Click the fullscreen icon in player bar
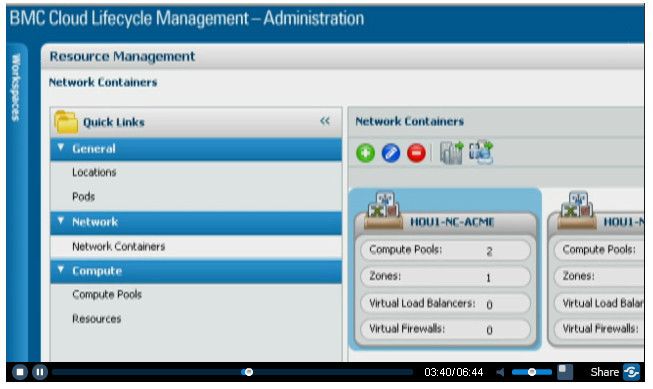Screen dimensions: 653x389 [x=565, y=372]
